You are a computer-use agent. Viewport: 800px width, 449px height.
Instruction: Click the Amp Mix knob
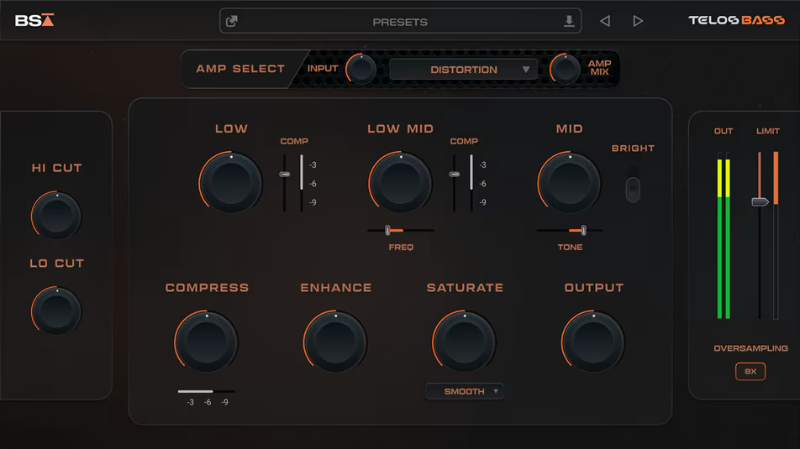[566, 69]
